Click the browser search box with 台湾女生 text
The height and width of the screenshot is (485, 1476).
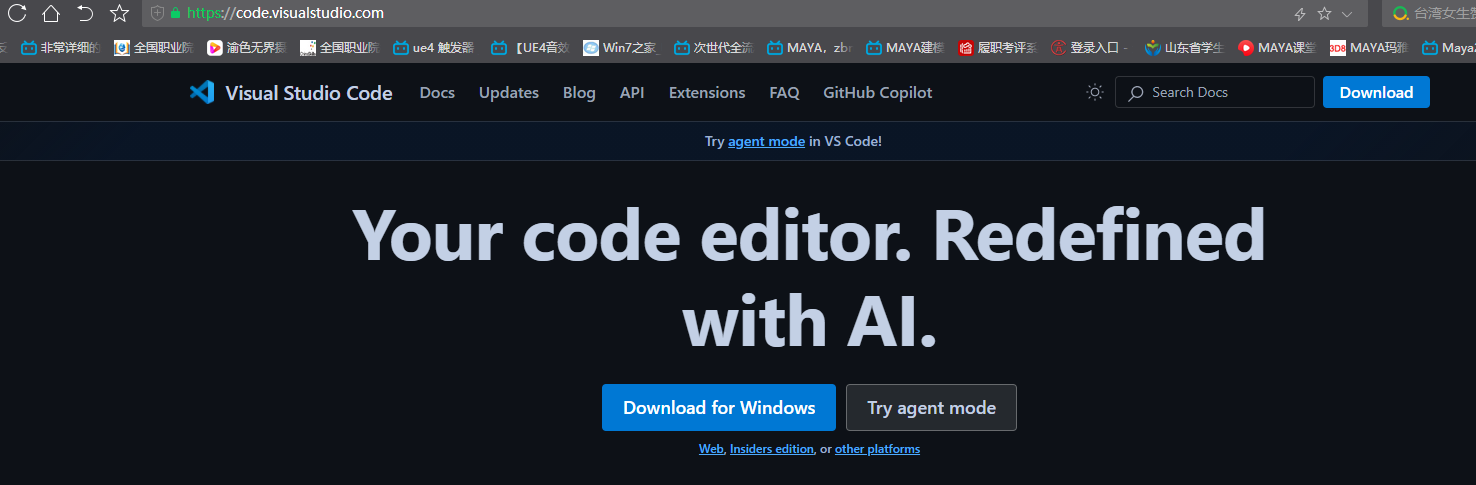(x=1429, y=14)
